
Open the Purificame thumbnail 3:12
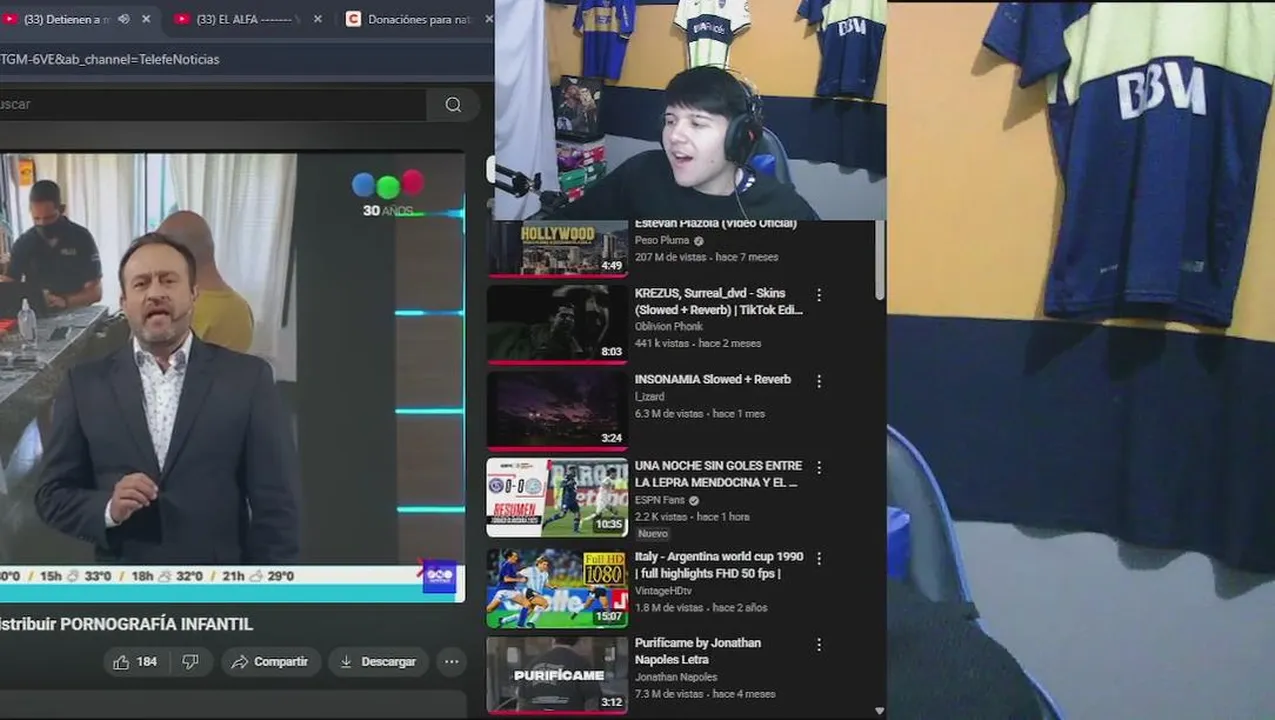[557, 675]
